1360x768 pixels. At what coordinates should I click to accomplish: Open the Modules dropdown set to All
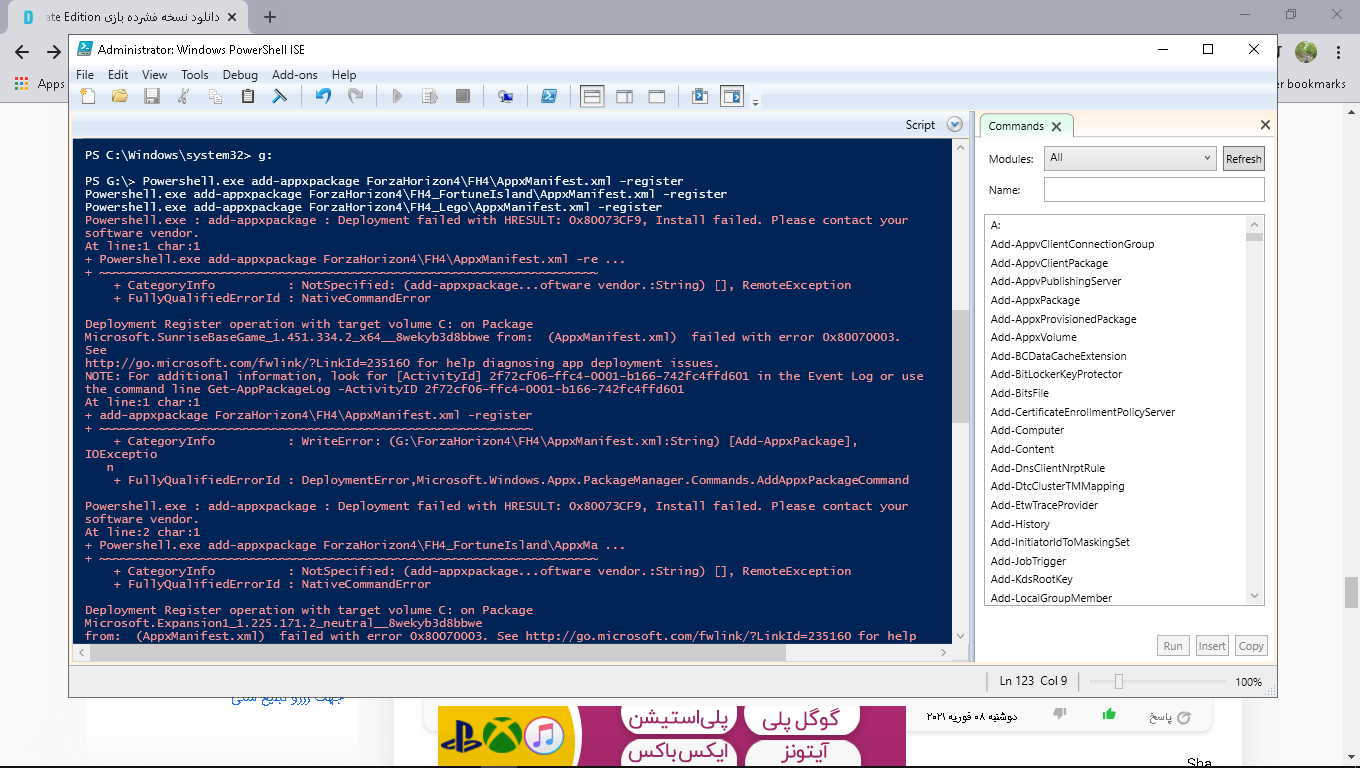pyautogui.click(x=1129, y=158)
